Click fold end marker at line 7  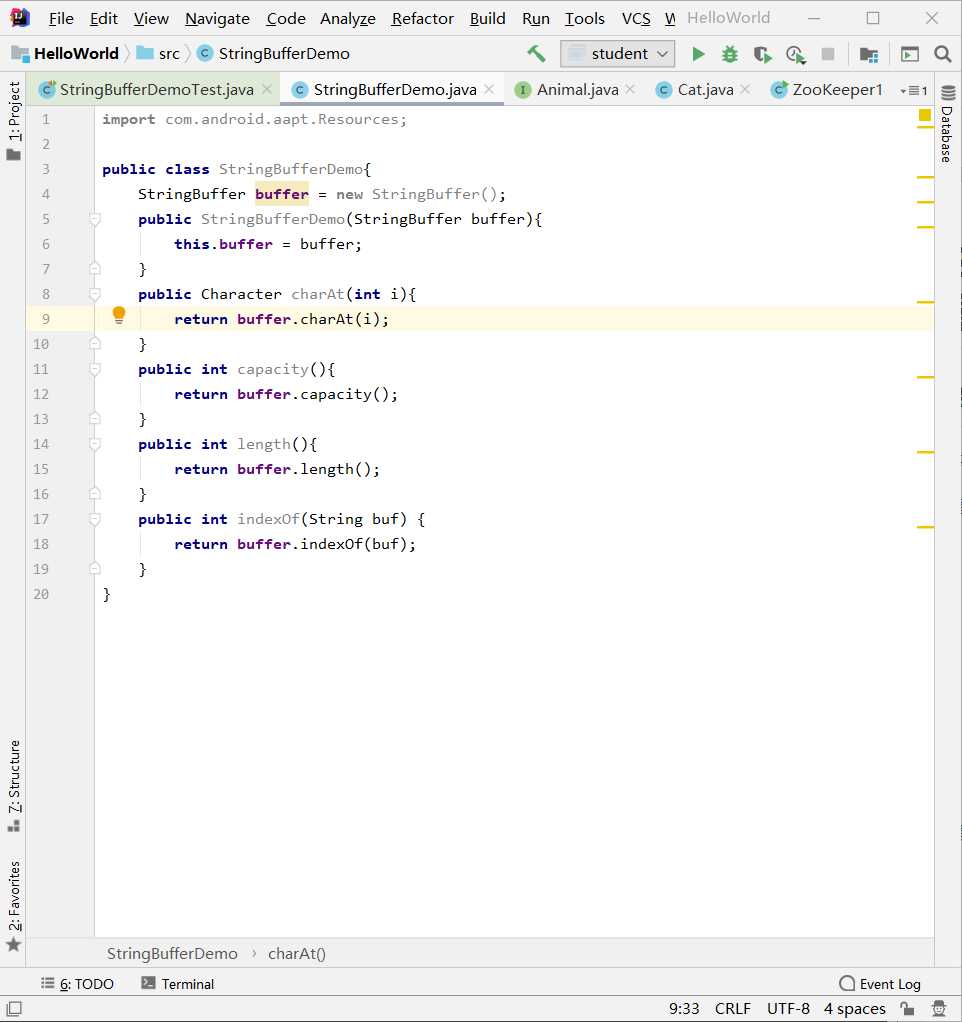click(95, 269)
